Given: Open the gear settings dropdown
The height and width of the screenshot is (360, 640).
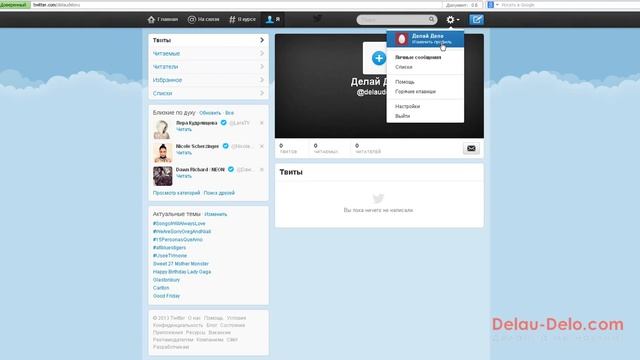Looking at the screenshot, I should pos(452,19).
